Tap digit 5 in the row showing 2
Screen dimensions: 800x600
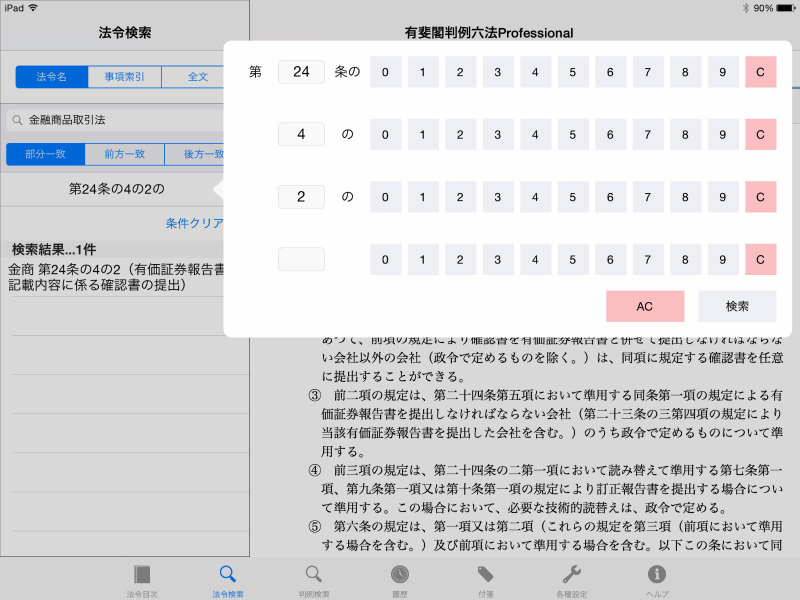(x=573, y=197)
